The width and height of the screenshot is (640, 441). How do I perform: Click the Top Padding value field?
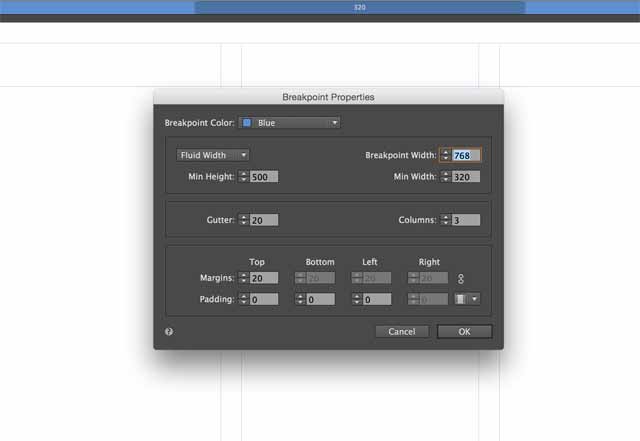(264, 299)
